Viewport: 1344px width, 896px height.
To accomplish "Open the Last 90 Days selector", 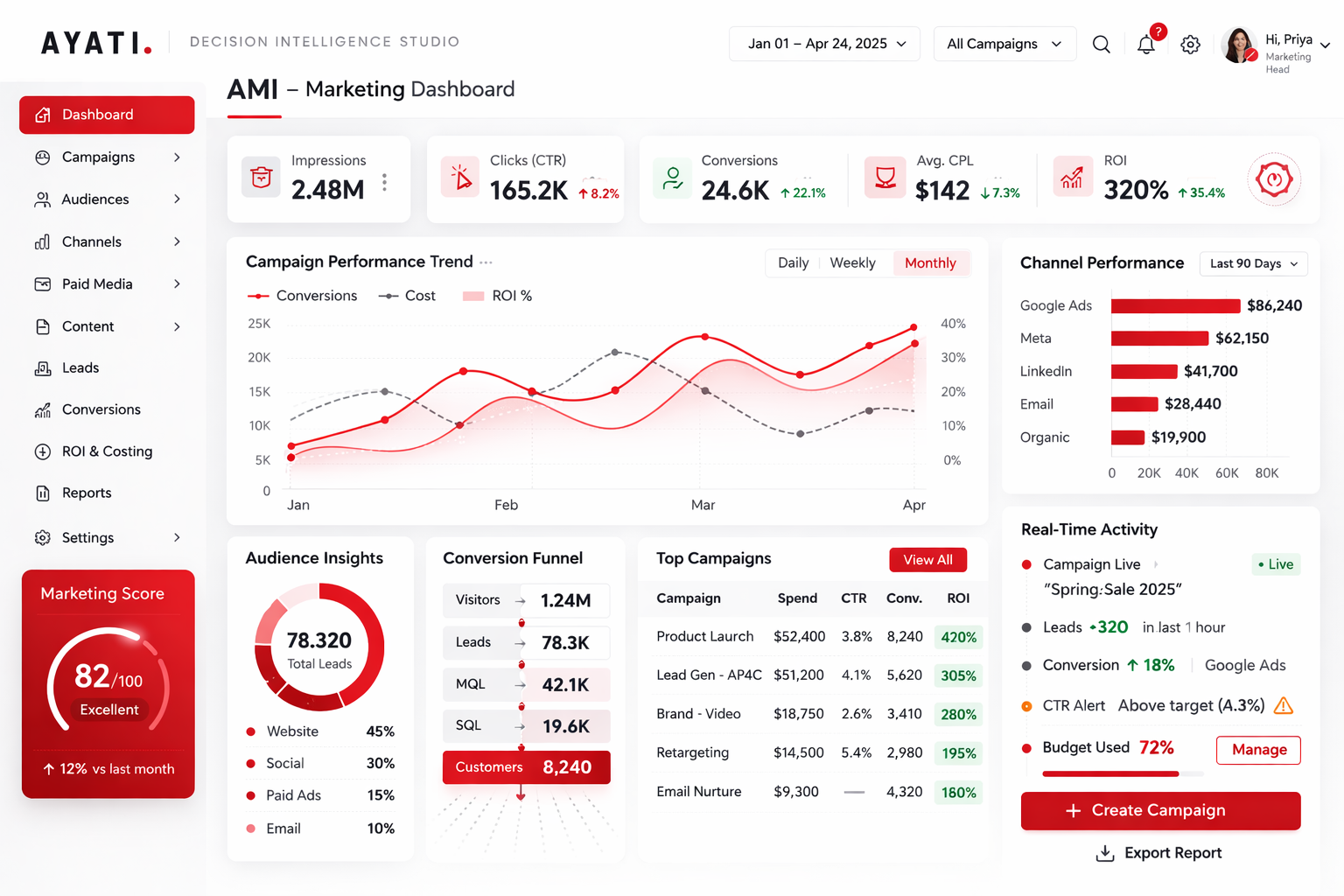I will click(1253, 263).
